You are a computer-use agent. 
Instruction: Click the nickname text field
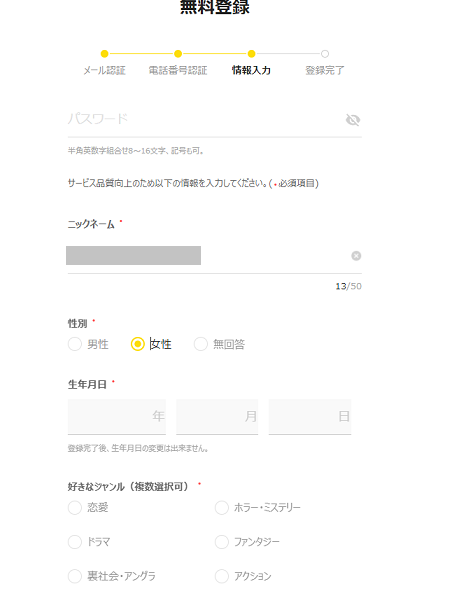(x=207, y=256)
